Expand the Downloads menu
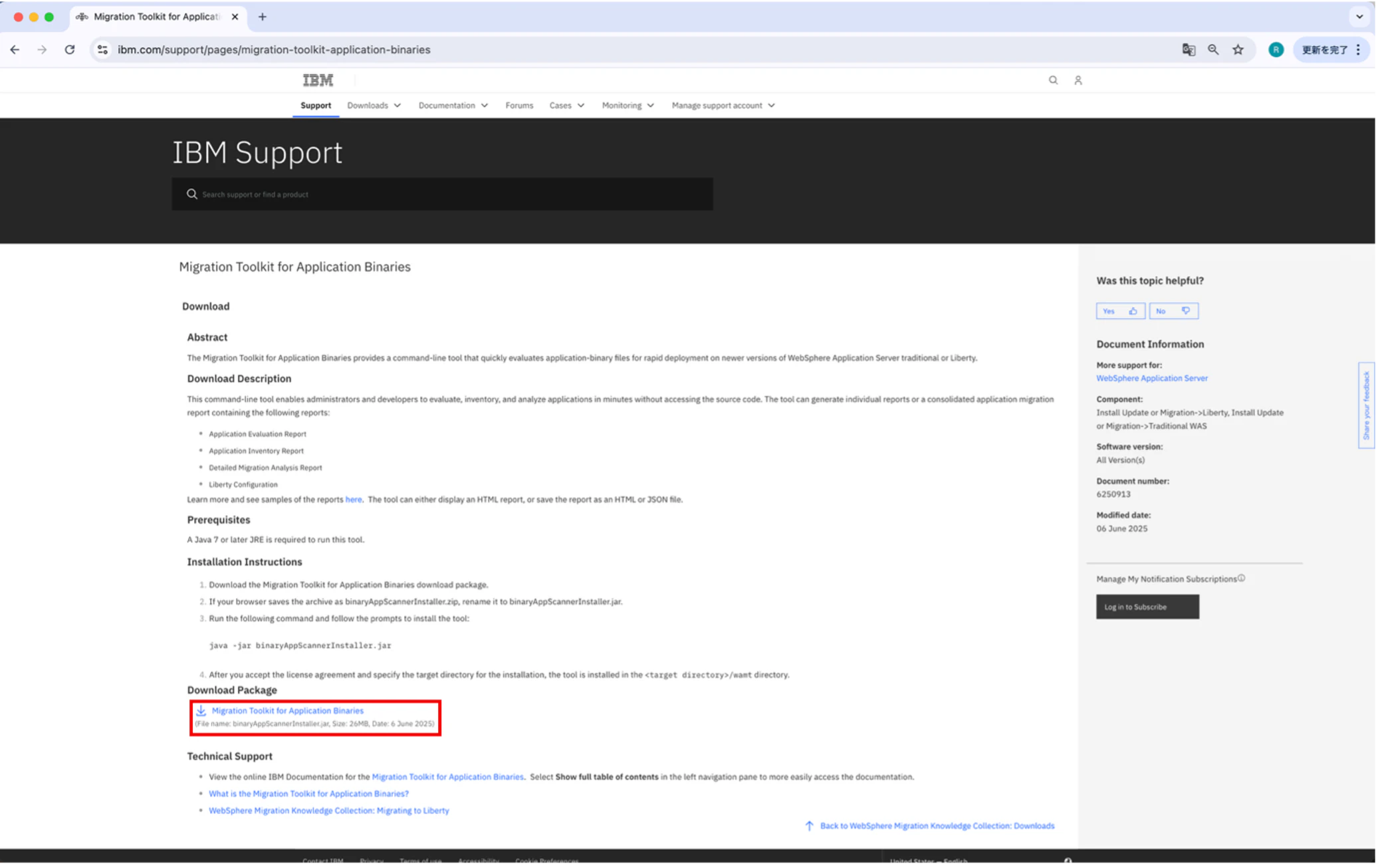The height and width of the screenshot is (868, 1380). pyautogui.click(x=374, y=106)
